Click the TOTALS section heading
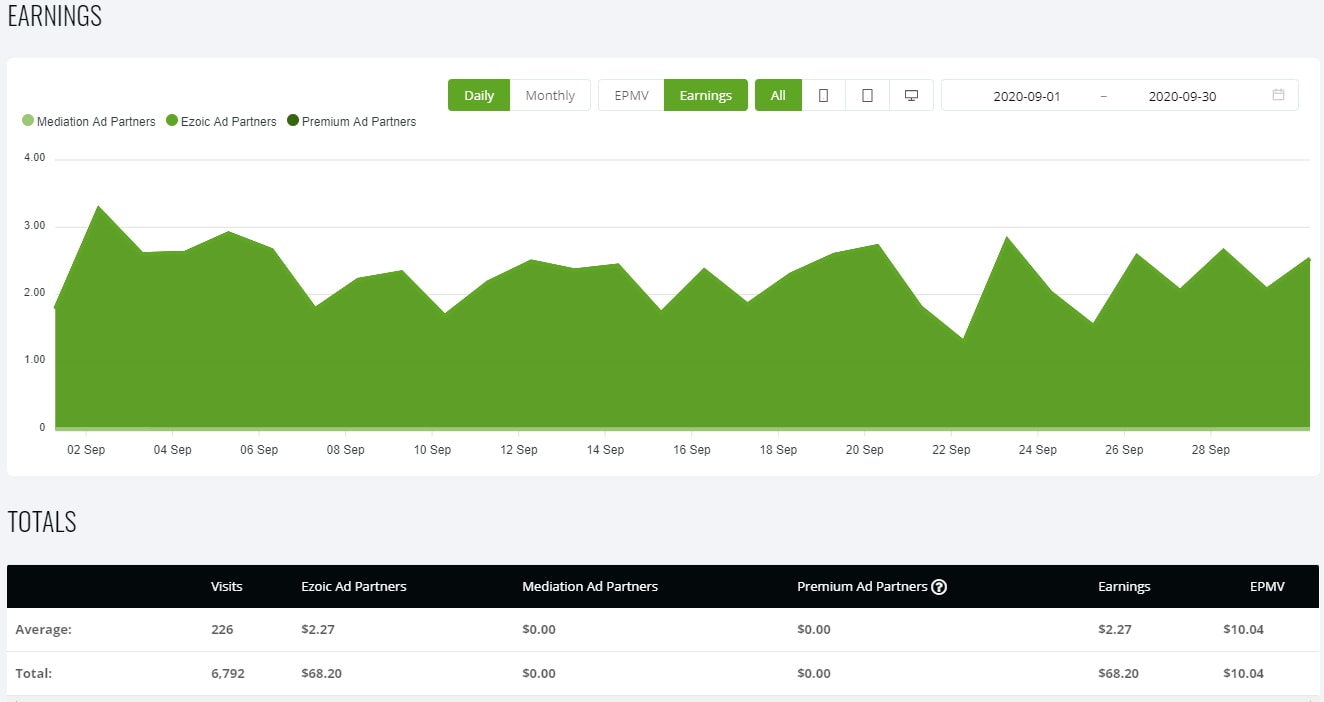Image resolution: width=1324 pixels, height=702 pixels. 42,521
